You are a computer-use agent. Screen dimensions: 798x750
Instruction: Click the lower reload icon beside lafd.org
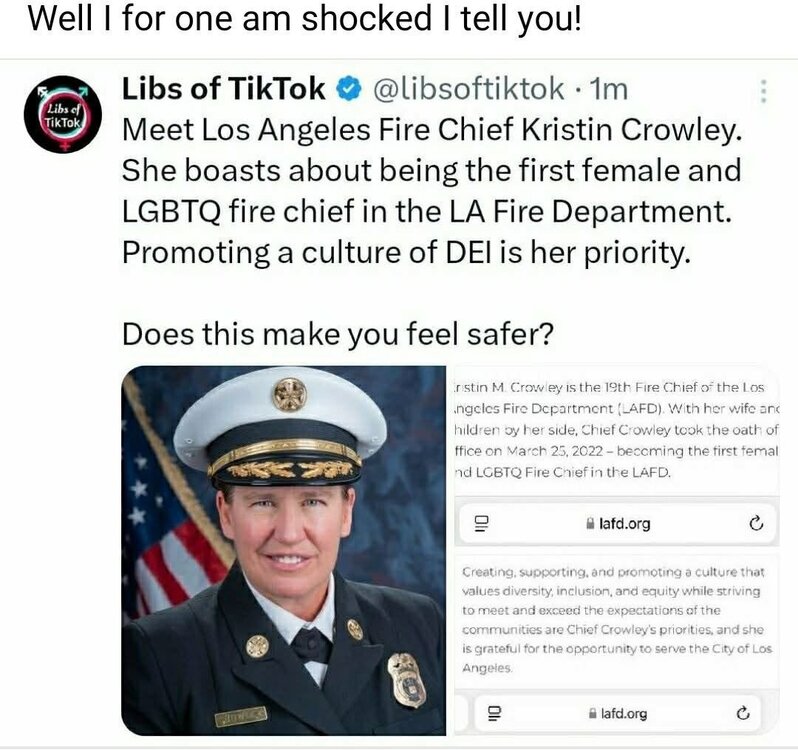tap(743, 713)
